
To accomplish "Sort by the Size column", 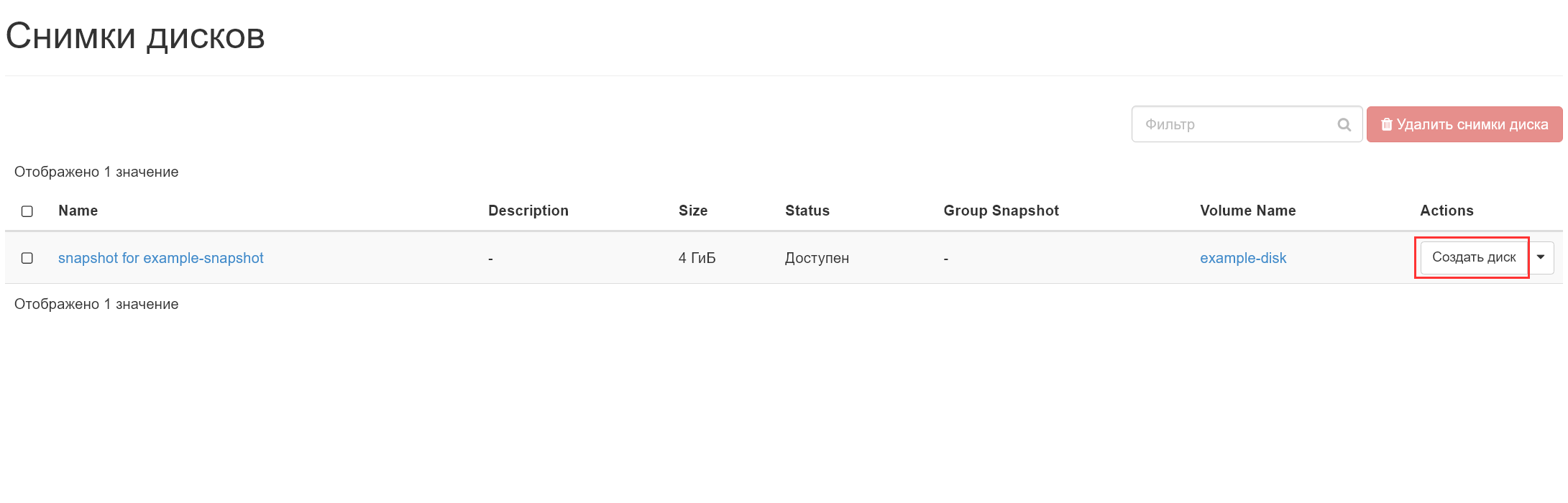I will pos(693,211).
